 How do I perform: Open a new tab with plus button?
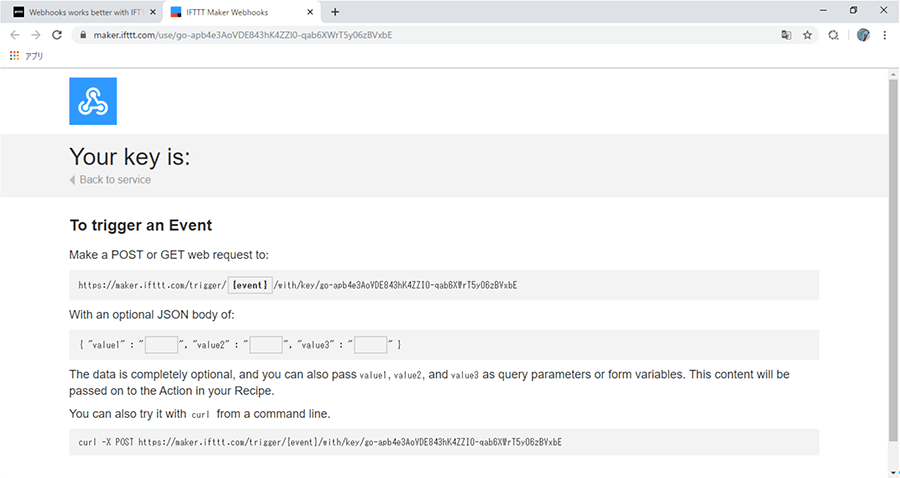pos(335,11)
